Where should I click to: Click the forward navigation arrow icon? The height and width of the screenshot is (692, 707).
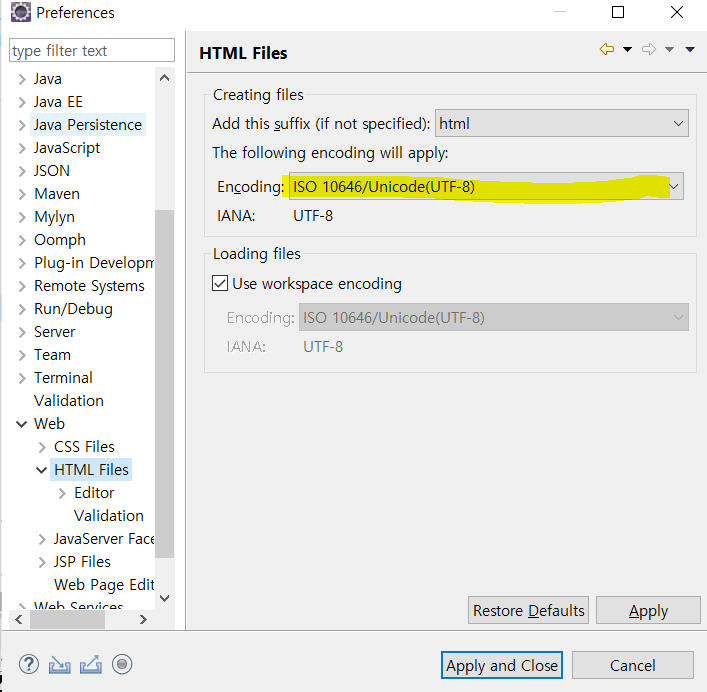tap(649, 49)
